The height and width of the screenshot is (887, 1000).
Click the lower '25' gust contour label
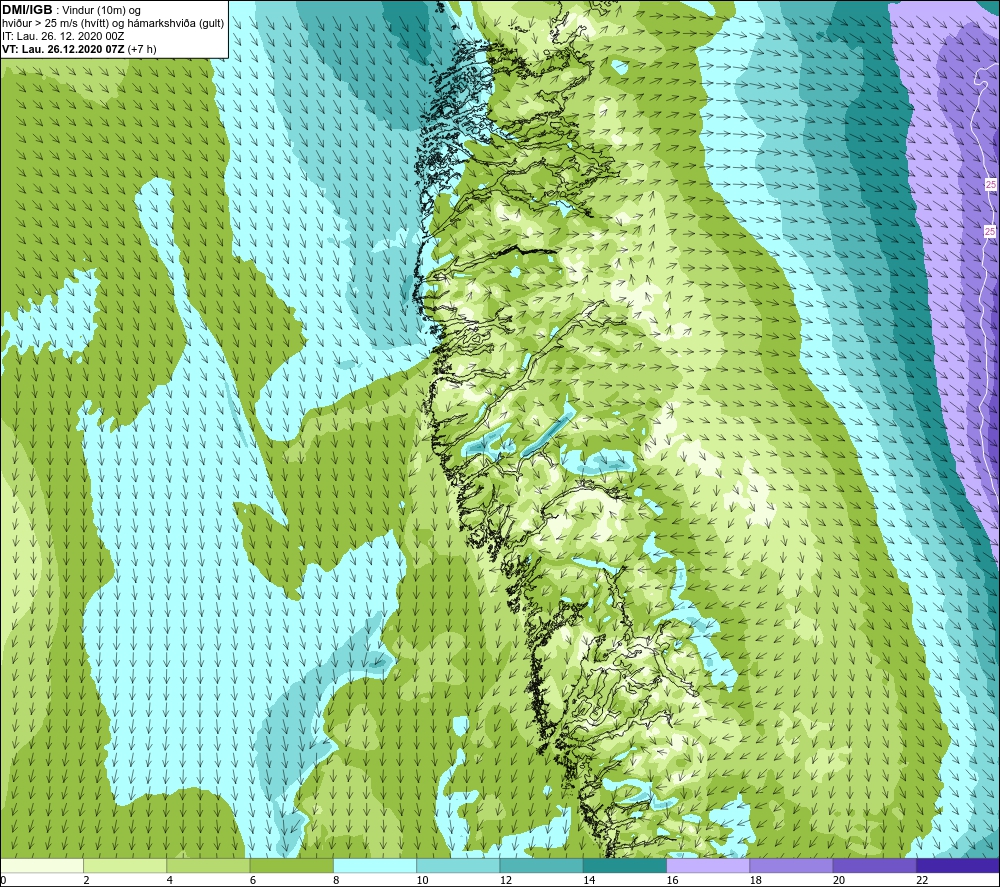point(990,231)
